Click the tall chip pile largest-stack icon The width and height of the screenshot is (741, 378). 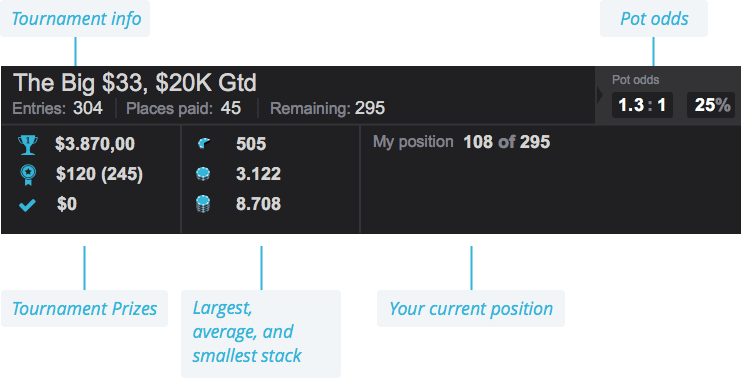coord(203,205)
